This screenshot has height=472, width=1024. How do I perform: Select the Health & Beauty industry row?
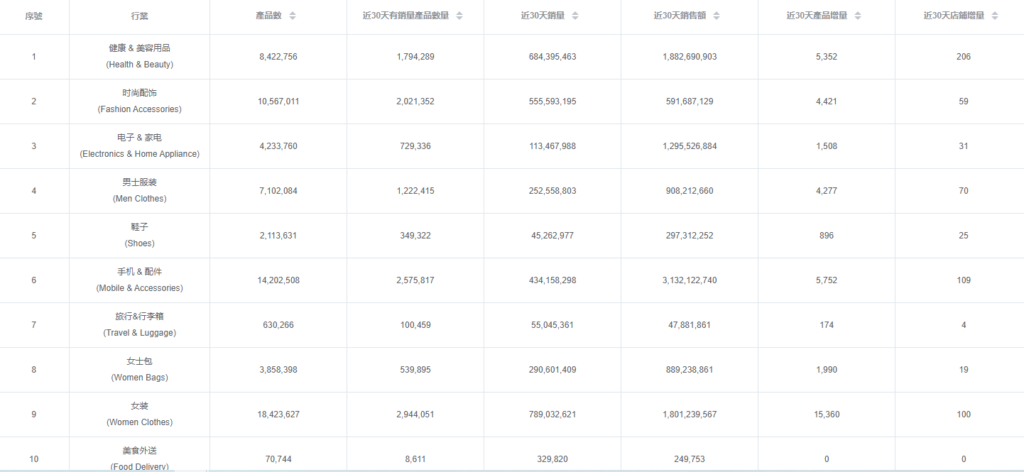tap(139, 56)
